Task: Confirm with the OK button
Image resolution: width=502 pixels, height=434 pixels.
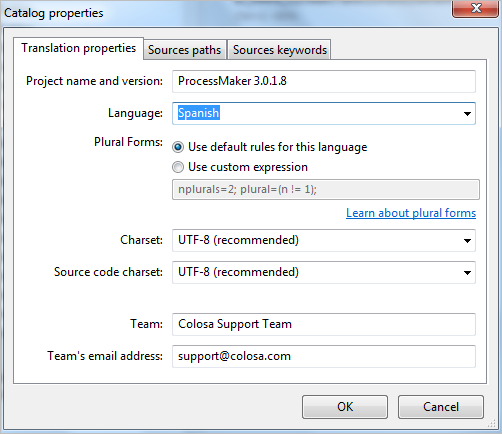Action: coord(345,407)
